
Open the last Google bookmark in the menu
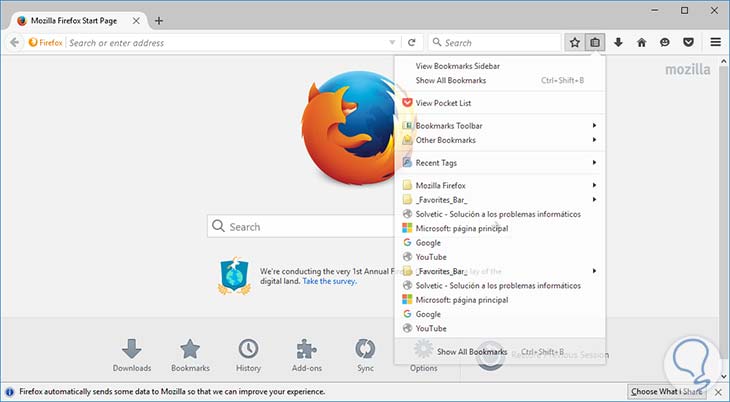(500, 314)
